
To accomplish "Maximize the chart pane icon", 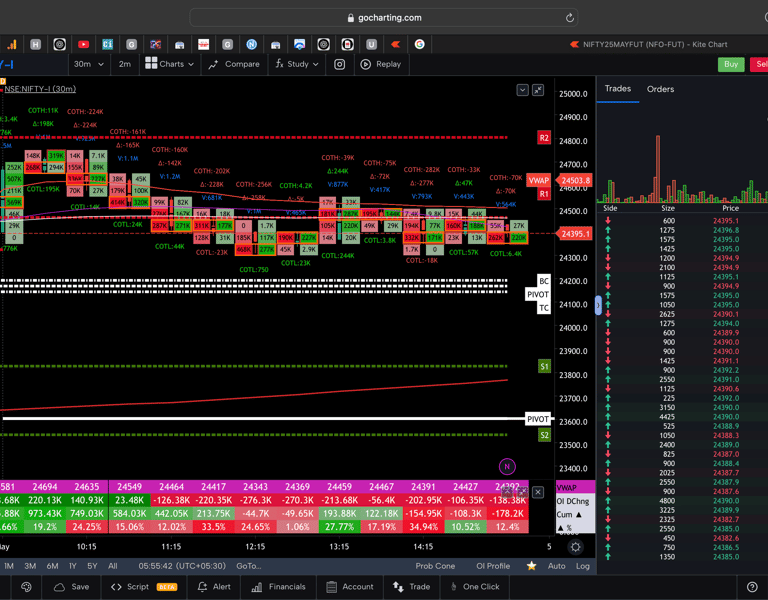I will tap(538, 90).
